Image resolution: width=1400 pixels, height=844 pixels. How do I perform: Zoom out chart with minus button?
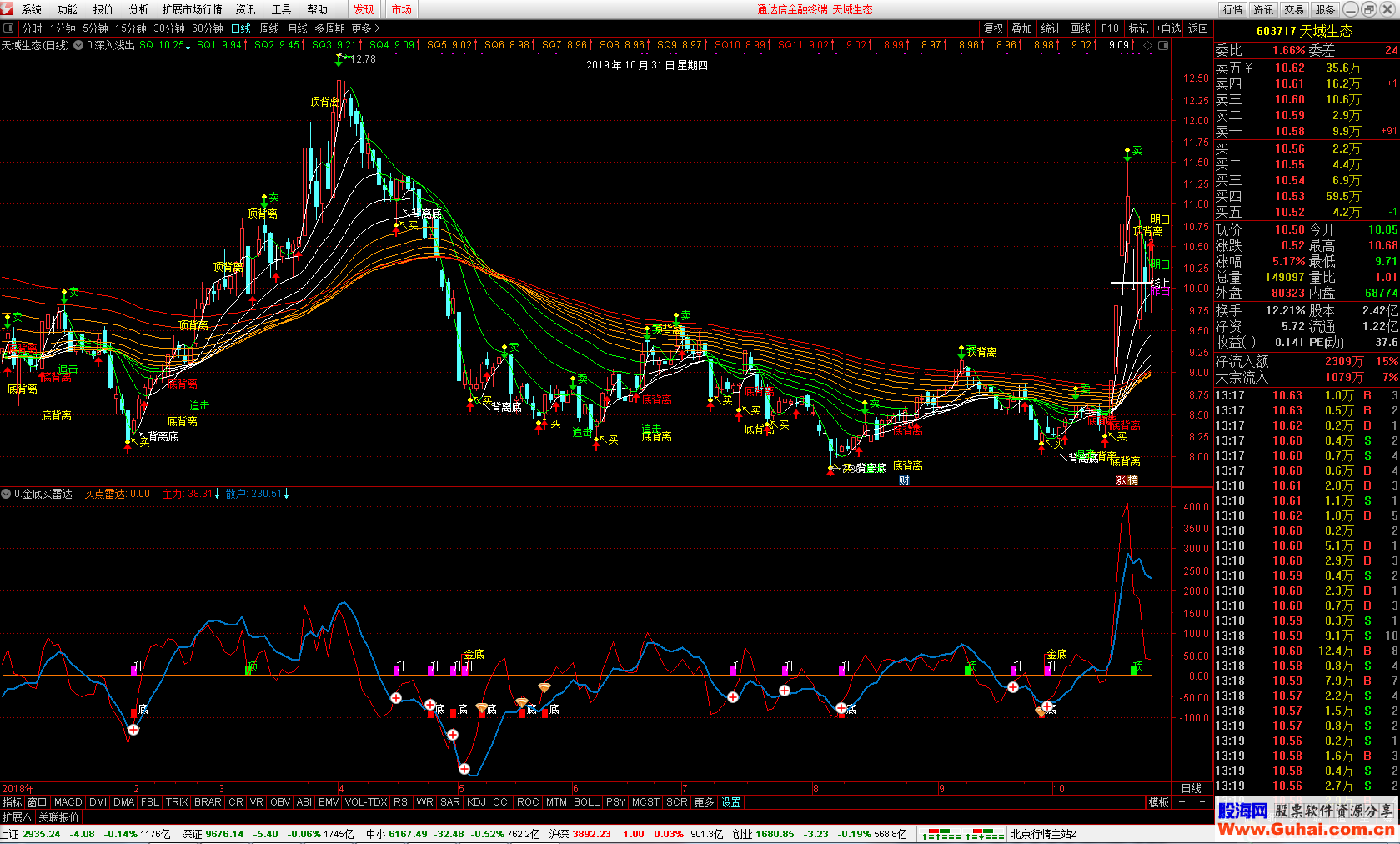1202,802
